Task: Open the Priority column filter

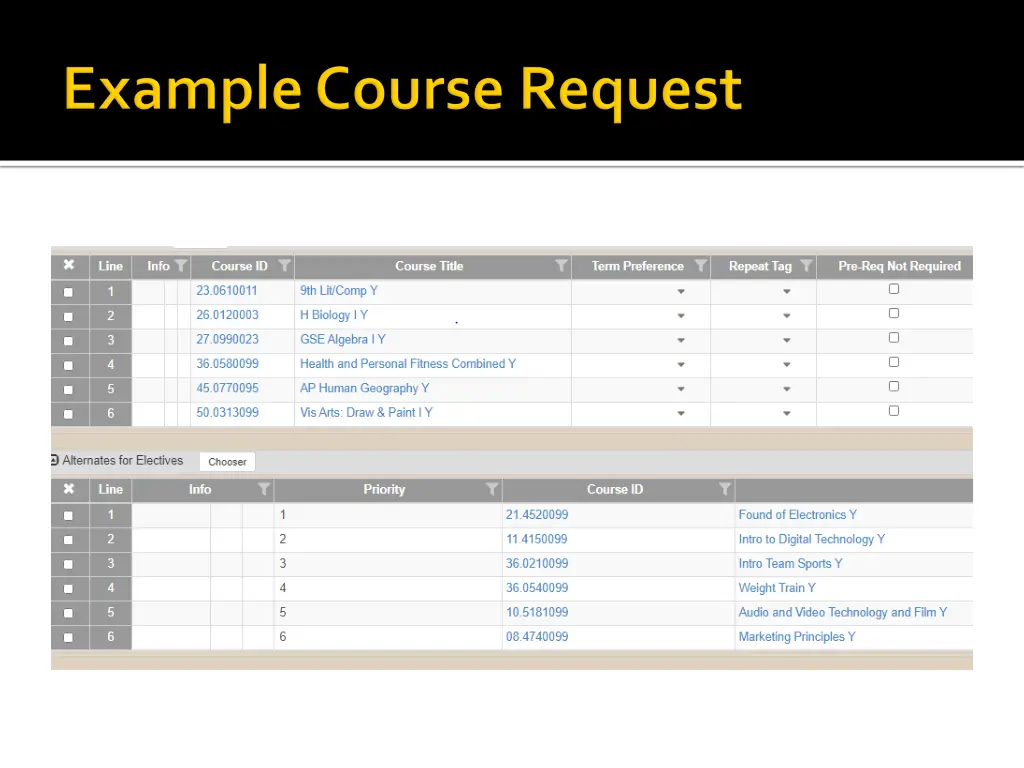Action: [x=492, y=489]
